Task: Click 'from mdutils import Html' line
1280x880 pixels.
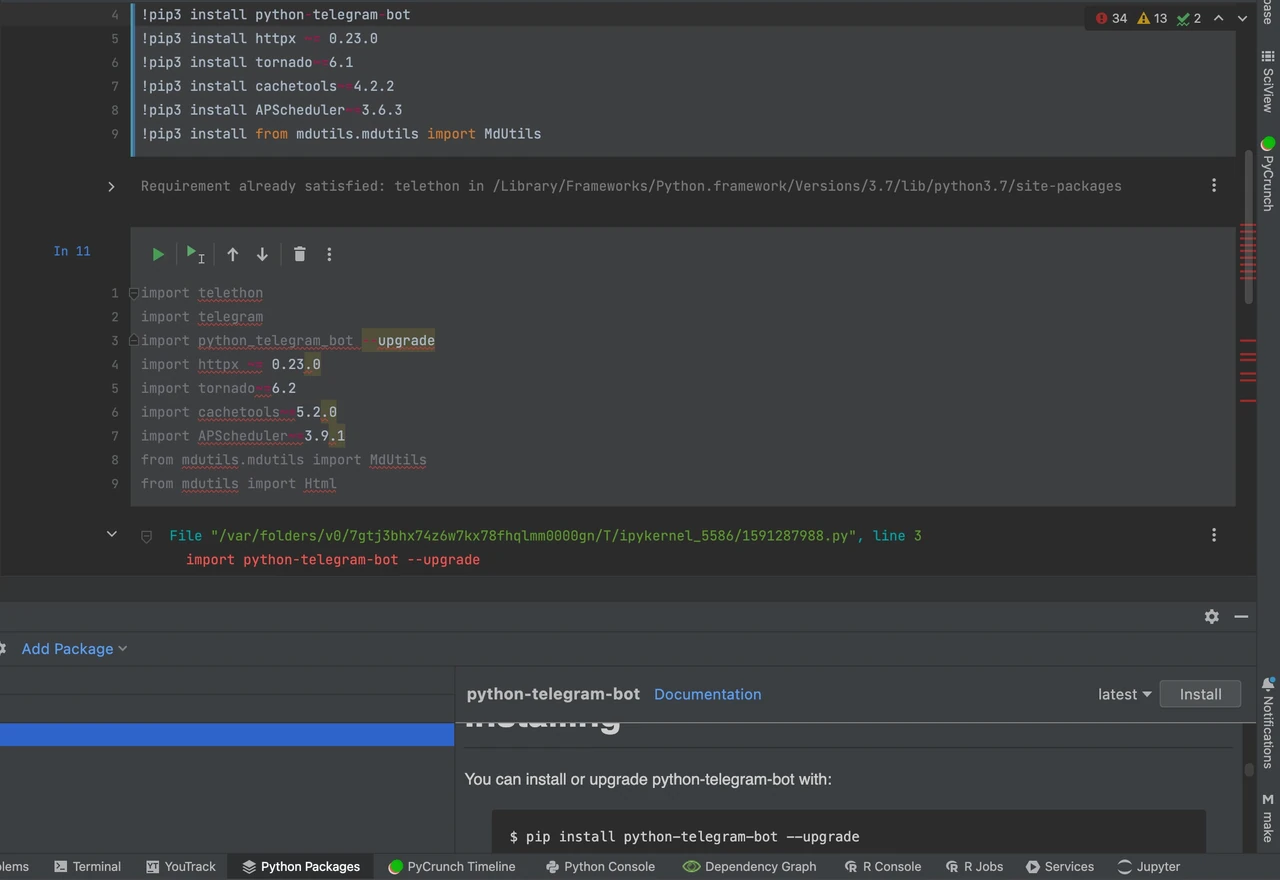Action: (x=239, y=484)
